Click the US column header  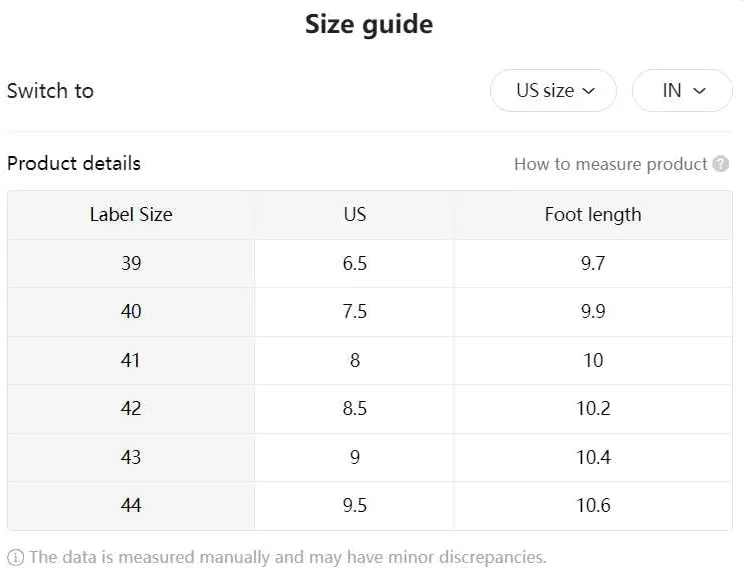pos(354,215)
